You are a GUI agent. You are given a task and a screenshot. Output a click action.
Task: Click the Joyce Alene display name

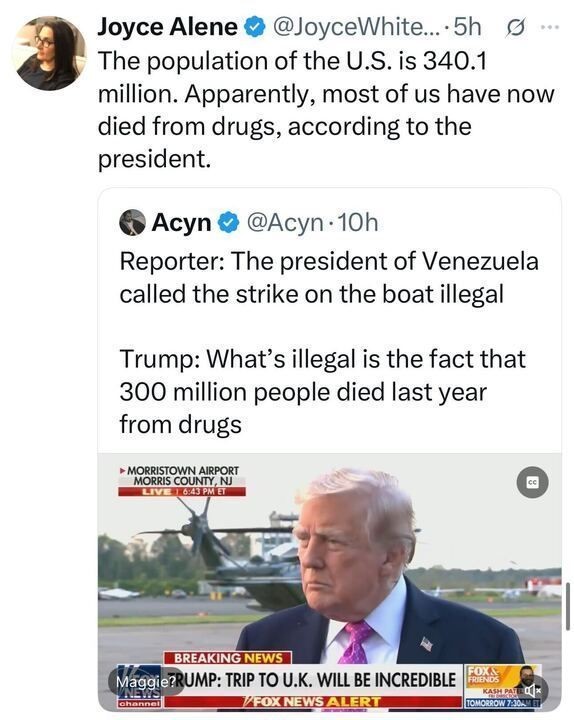168,27
